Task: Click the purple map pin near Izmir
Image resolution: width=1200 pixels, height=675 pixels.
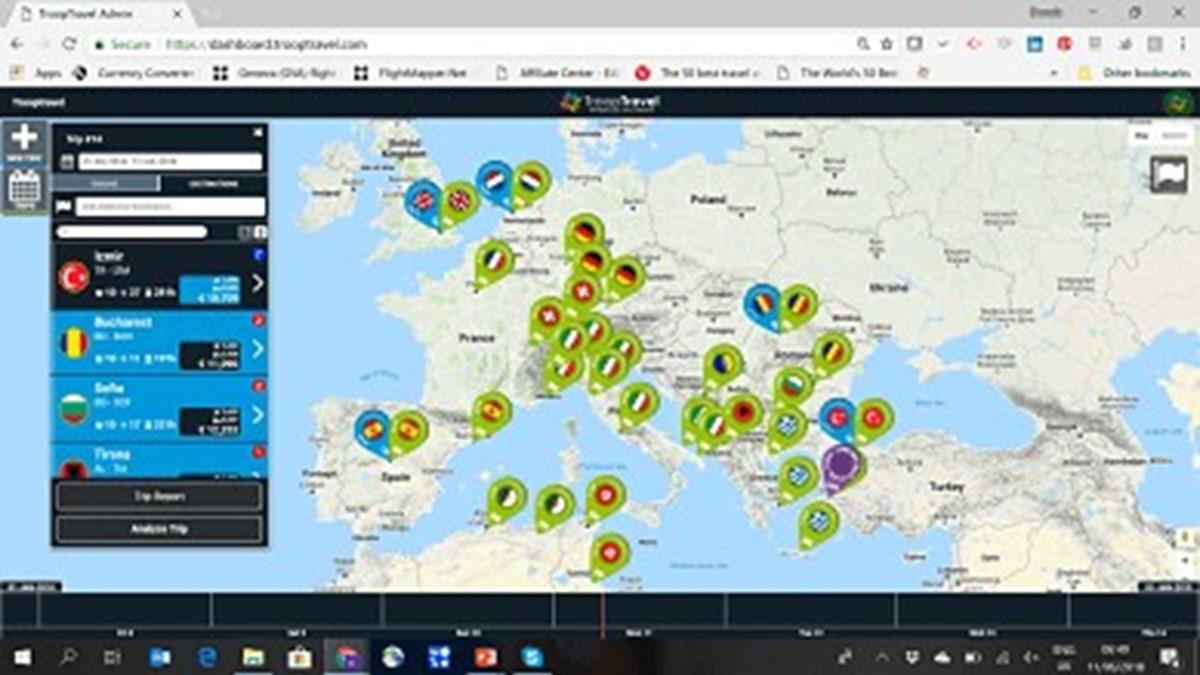Action: [843, 466]
